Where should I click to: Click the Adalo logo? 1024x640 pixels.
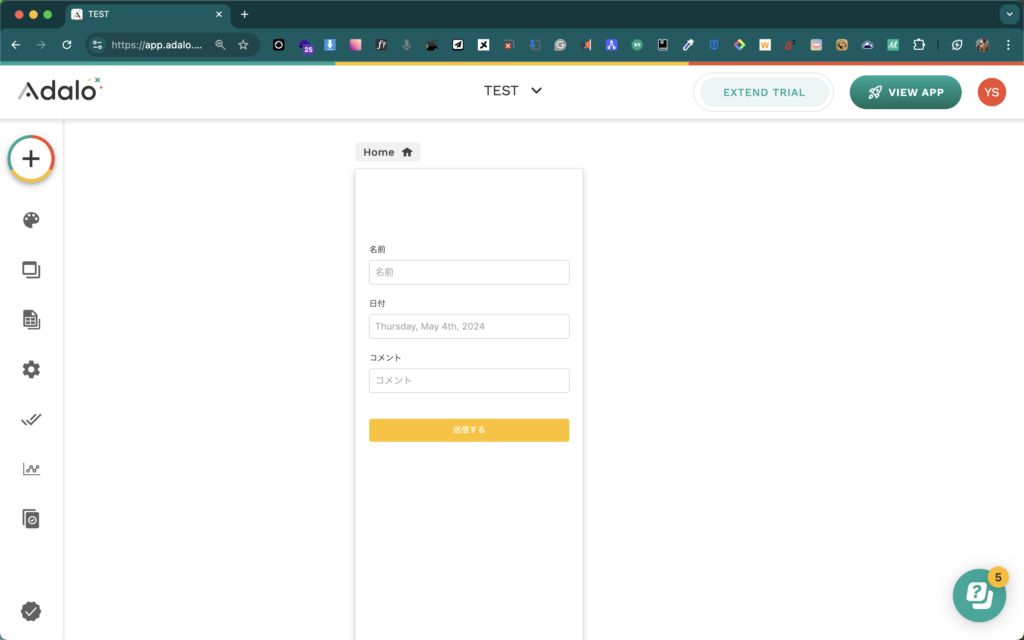pyautogui.click(x=59, y=90)
